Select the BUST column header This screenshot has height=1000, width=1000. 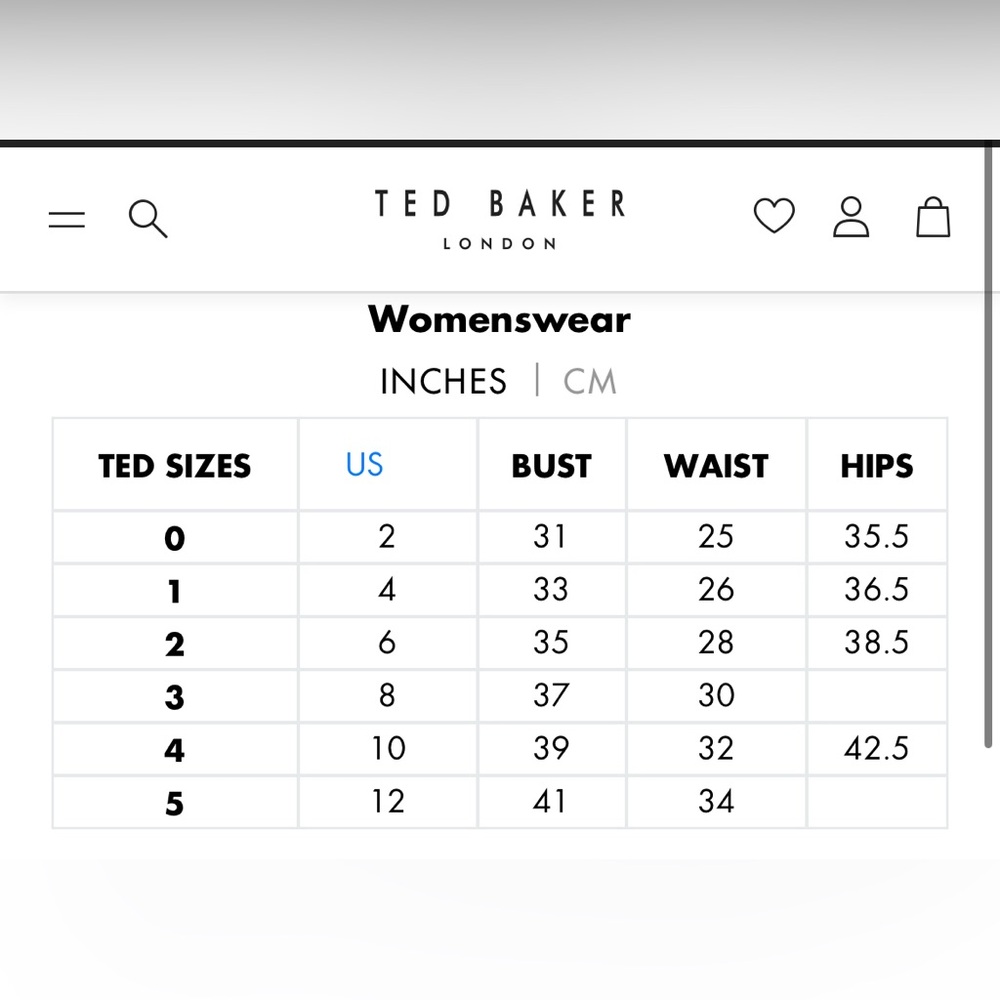click(552, 466)
